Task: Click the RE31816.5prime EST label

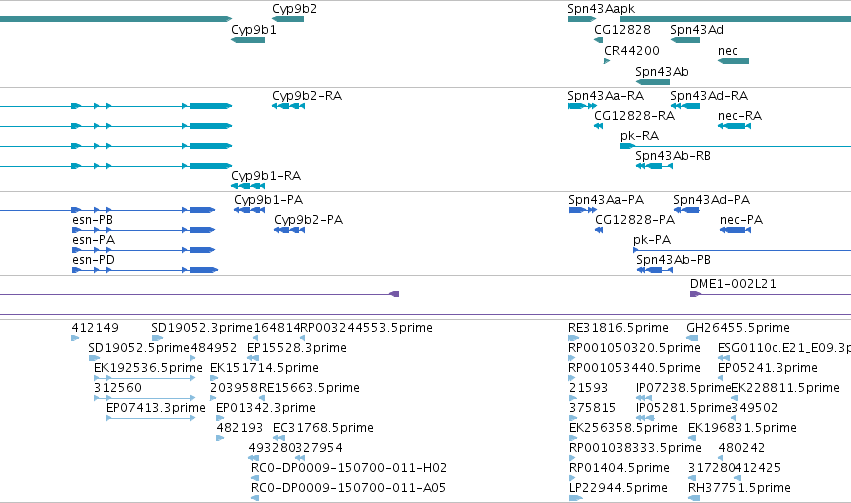Action: pos(618,328)
